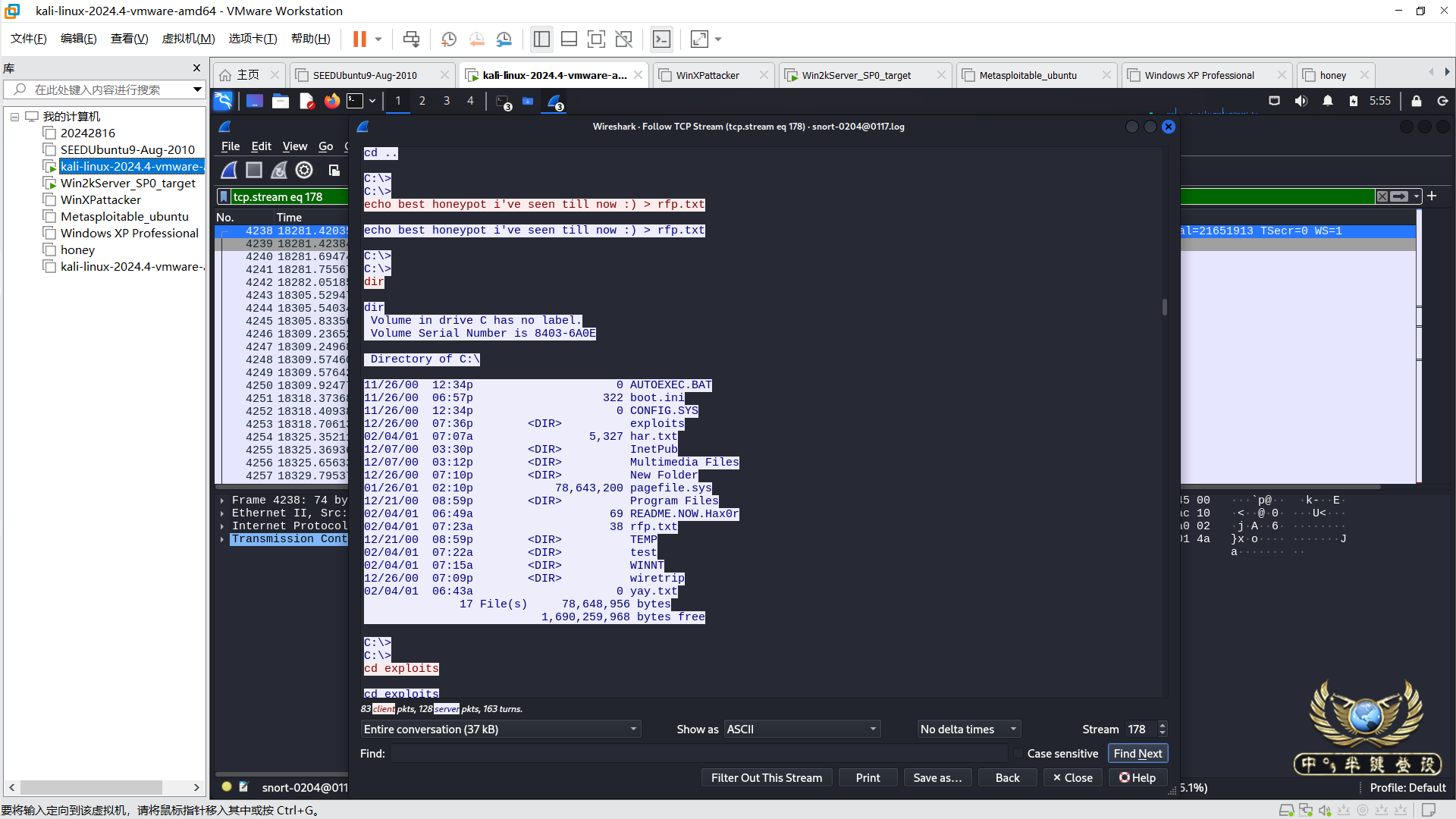Open the Wireshark View menu
The height and width of the screenshot is (819, 1456).
pyautogui.click(x=294, y=146)
